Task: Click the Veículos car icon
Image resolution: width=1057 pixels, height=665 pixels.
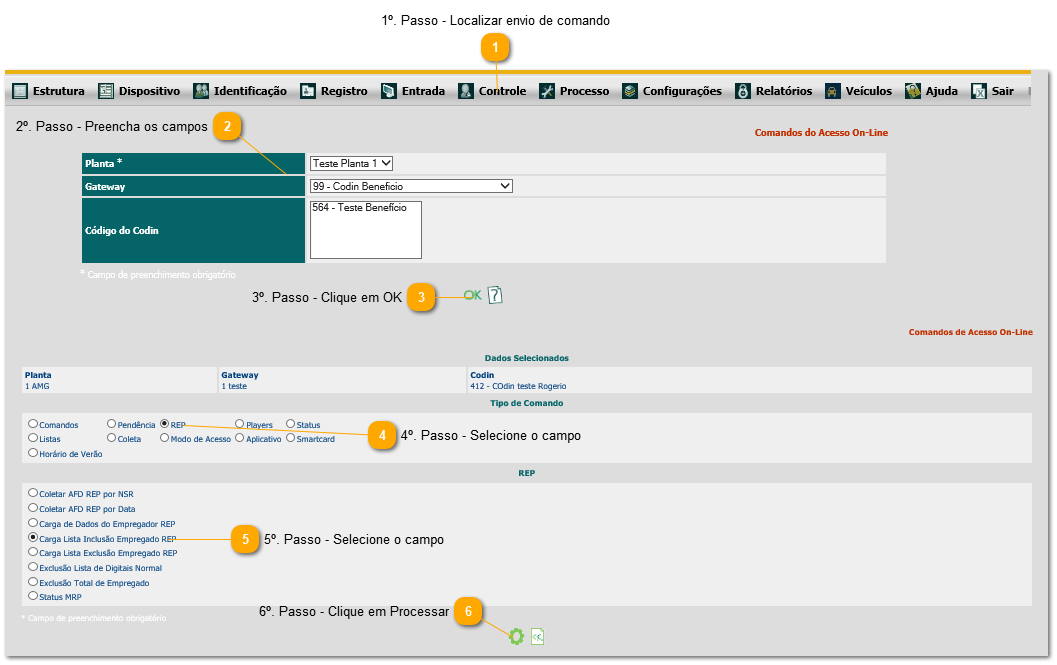Action: click(x=833, y=91)
